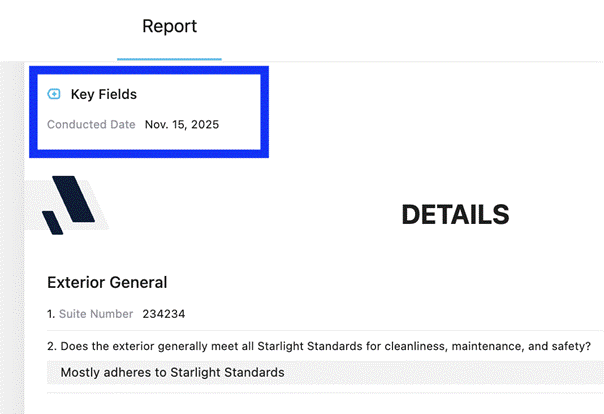Select the Key Fields heading
Screen dimensions: 604x414
[x=104, y=94]
